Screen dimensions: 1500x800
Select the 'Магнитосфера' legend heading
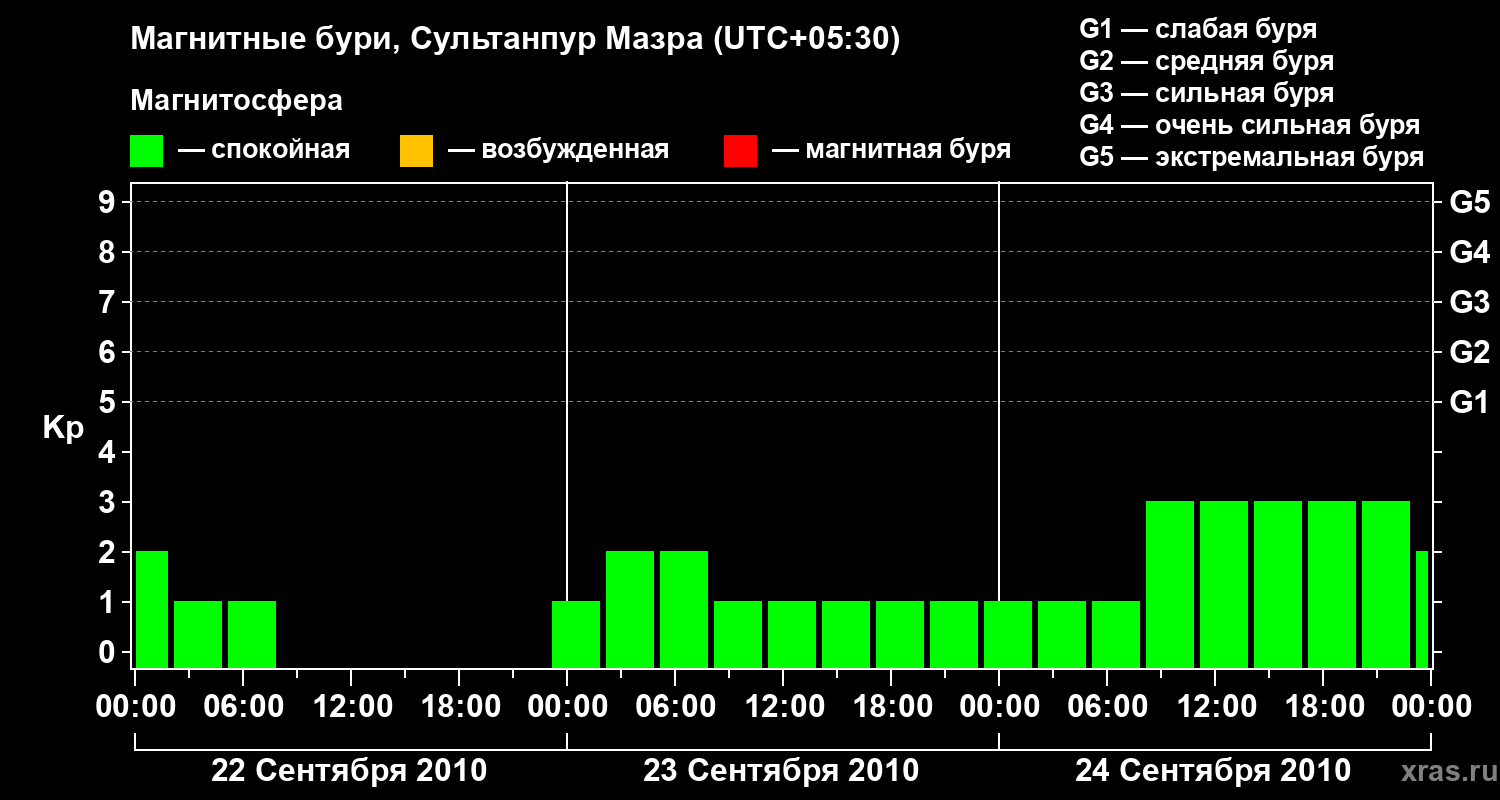coord(236,101)
